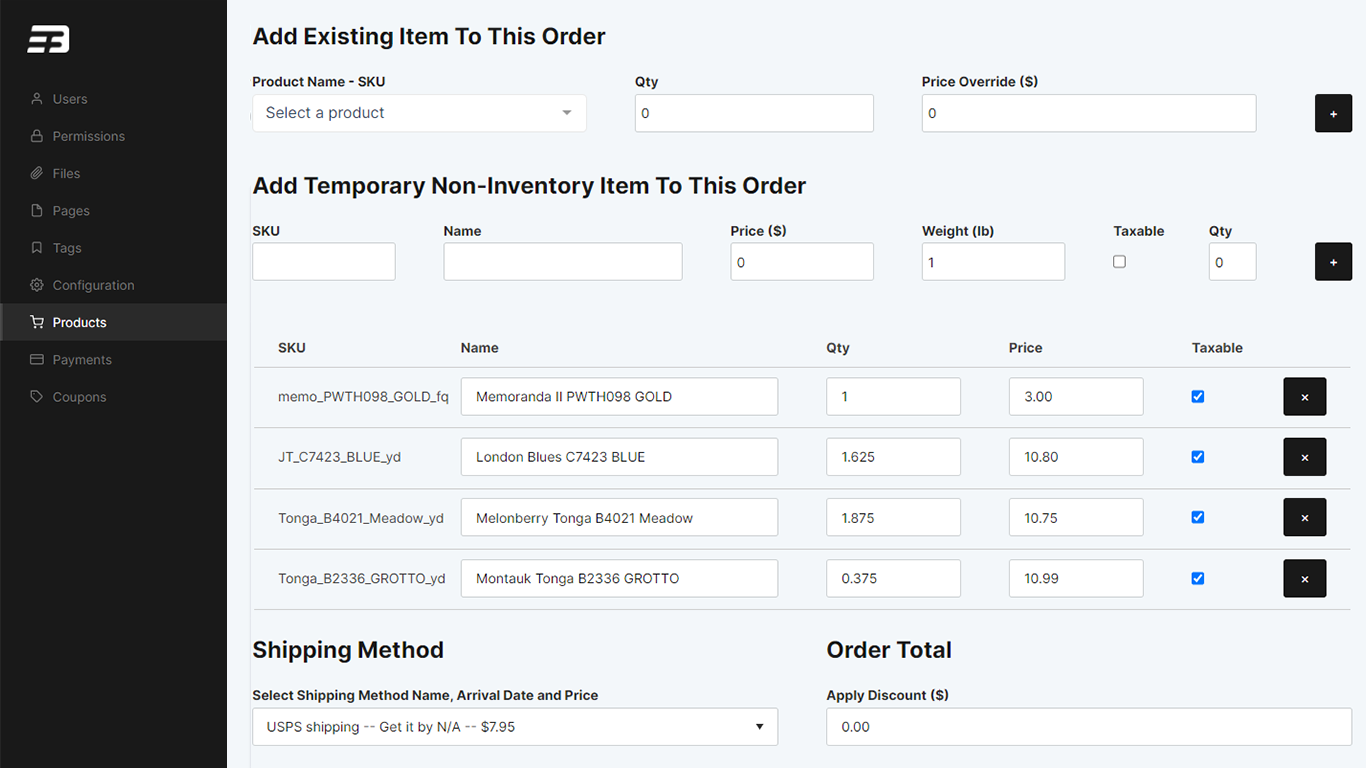
Task: Click the Configuration gear icon
Action: click(37, 285)
